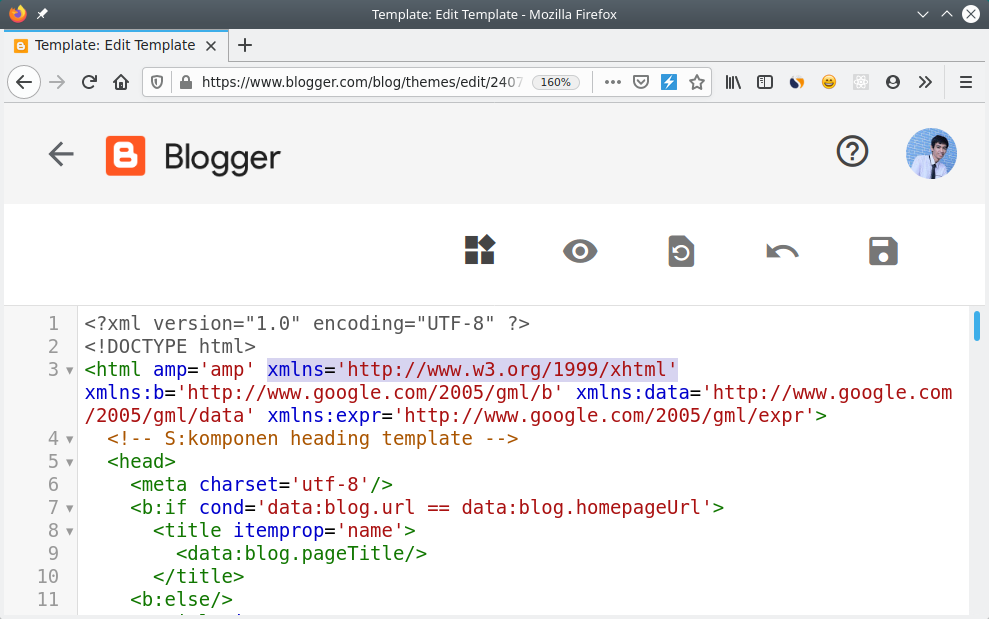Go back using the Blogger header arrow
Image resolution: width=989 pixels, height=619 pixels.
[x=61, y=154]
